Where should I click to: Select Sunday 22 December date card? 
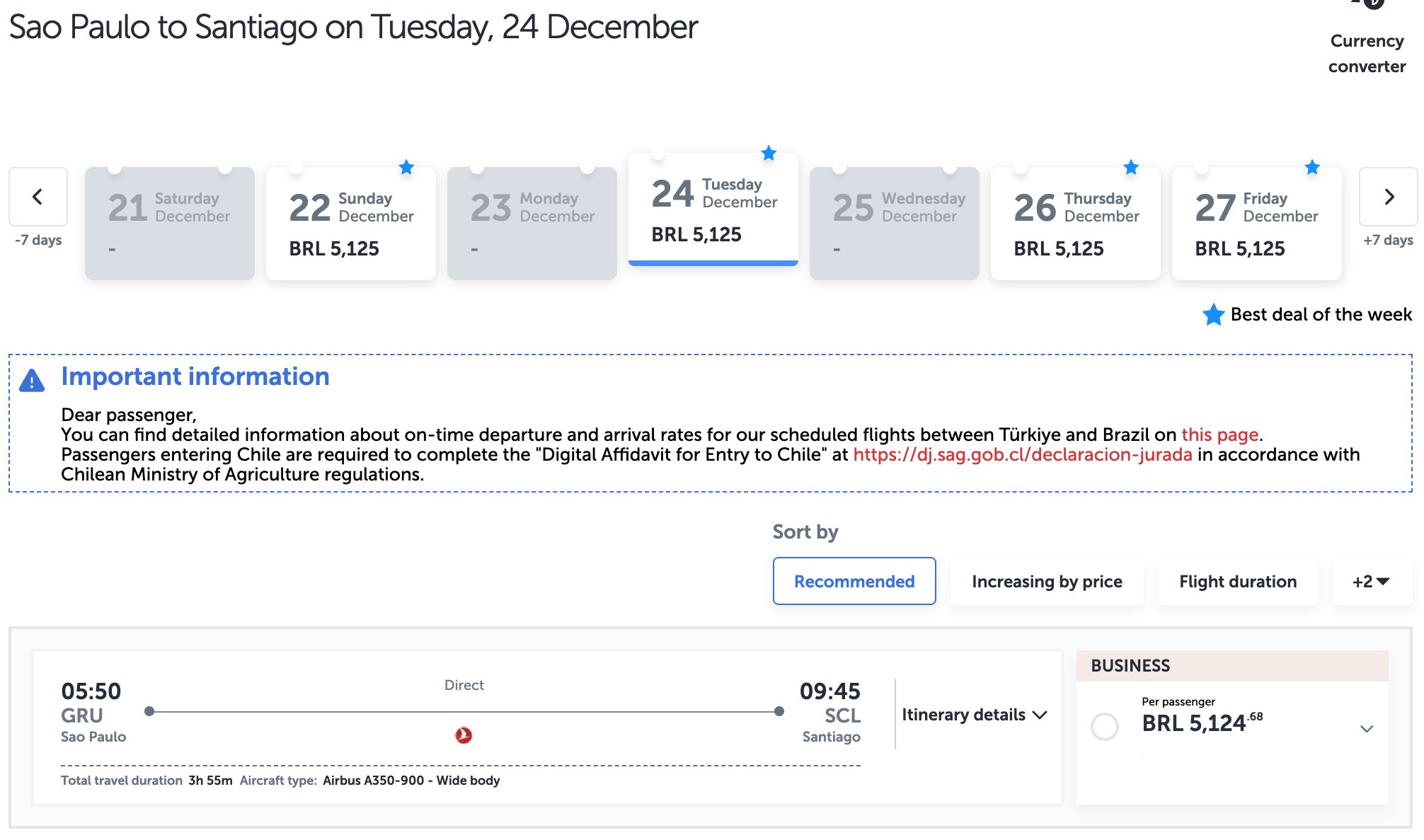coord(351,224)
